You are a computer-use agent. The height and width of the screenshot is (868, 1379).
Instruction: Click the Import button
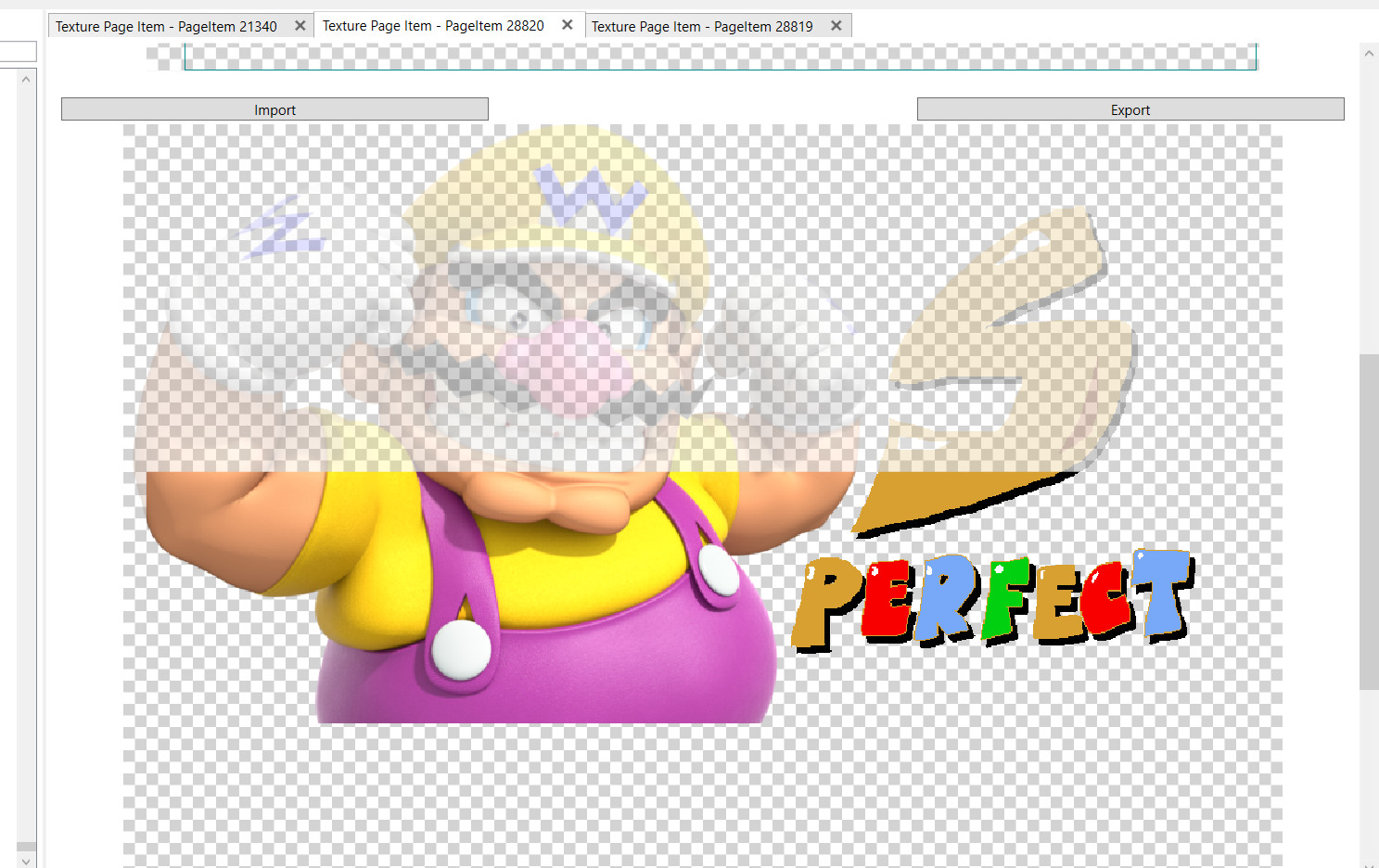tap(275, 108)
